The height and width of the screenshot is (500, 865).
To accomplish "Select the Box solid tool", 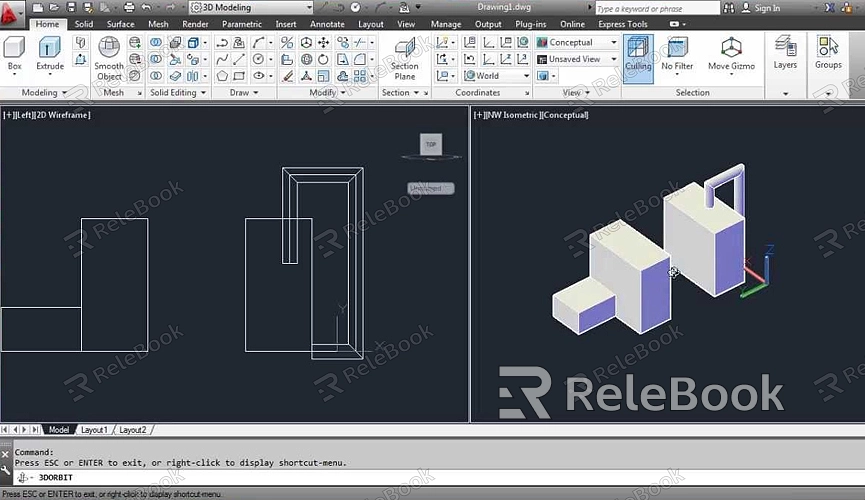I will pyautogui.click(x=14, y=54).
